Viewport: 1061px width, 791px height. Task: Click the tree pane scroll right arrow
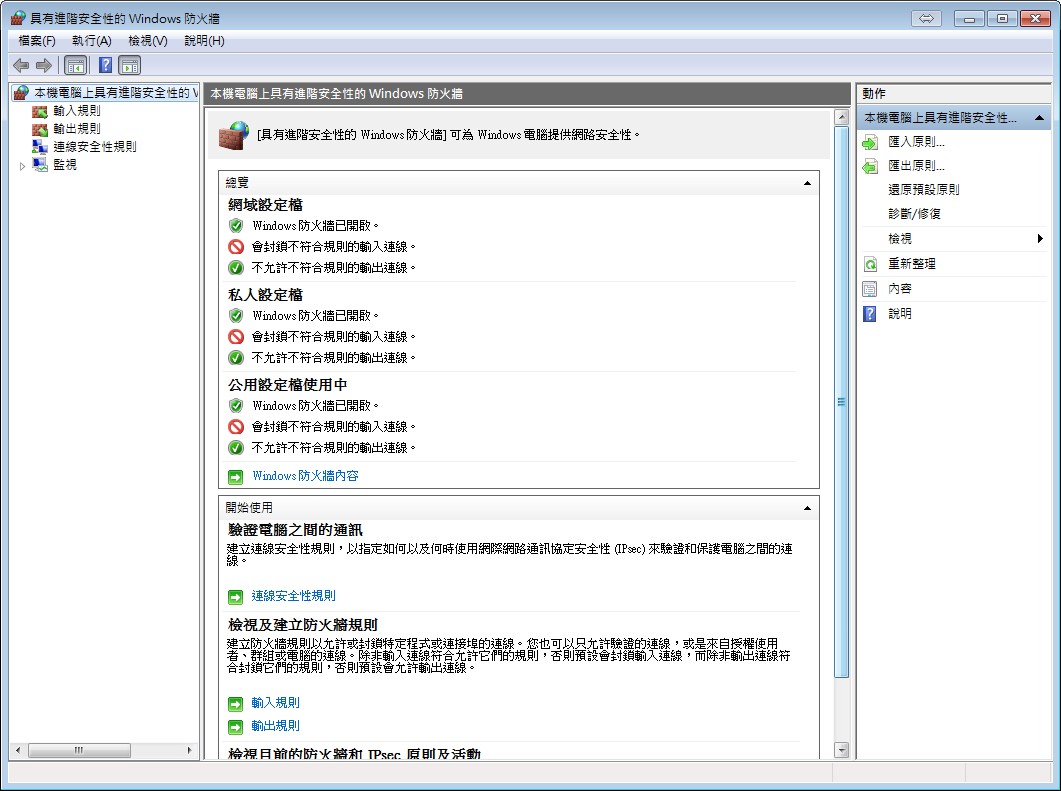tap(189, 750)
